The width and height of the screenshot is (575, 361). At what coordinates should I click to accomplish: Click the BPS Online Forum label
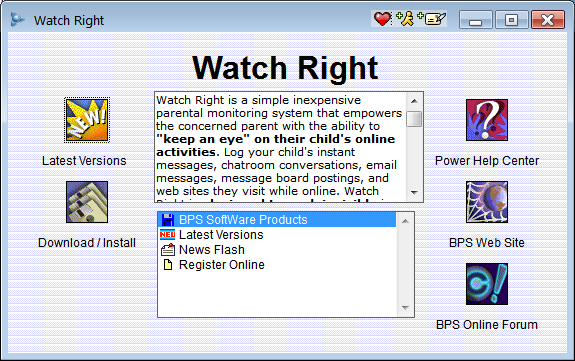(487, 325)
